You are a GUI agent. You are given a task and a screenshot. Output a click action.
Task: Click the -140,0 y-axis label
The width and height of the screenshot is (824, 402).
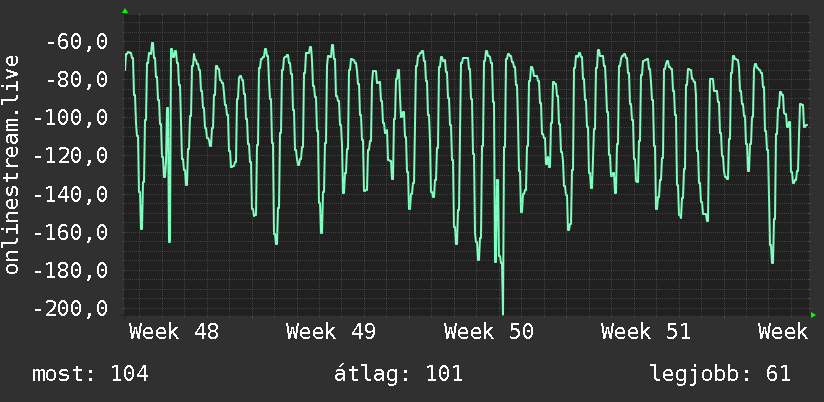click(x=71, y=194)
